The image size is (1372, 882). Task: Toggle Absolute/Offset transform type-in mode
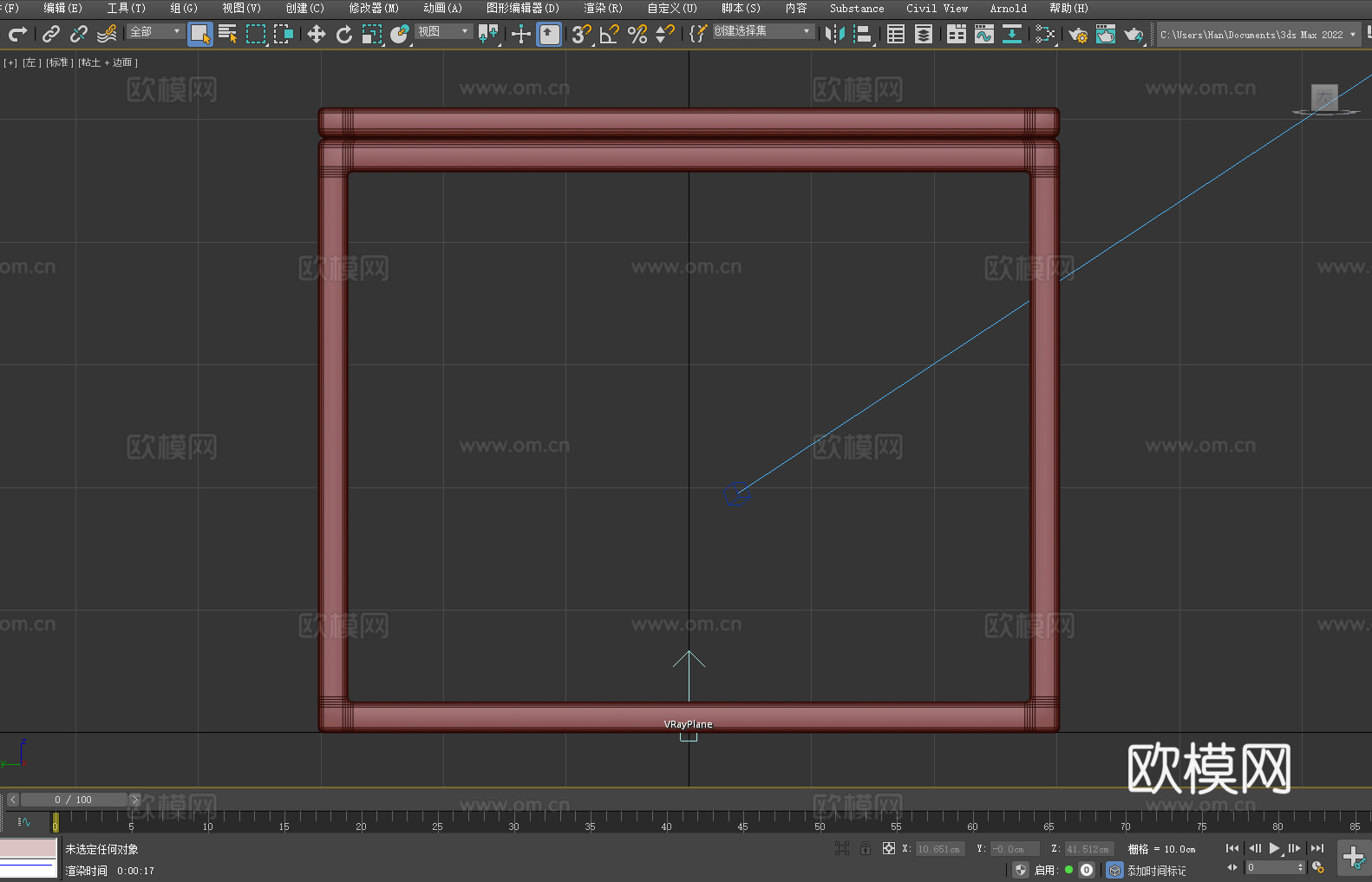tap(889, 848)
